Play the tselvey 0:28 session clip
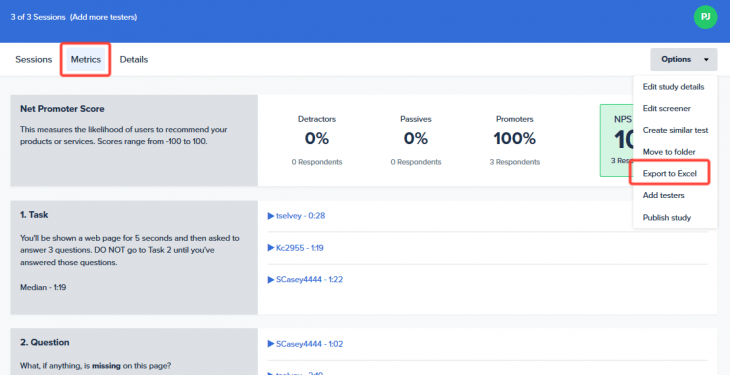The image size is (730, 375). (296, 216)
